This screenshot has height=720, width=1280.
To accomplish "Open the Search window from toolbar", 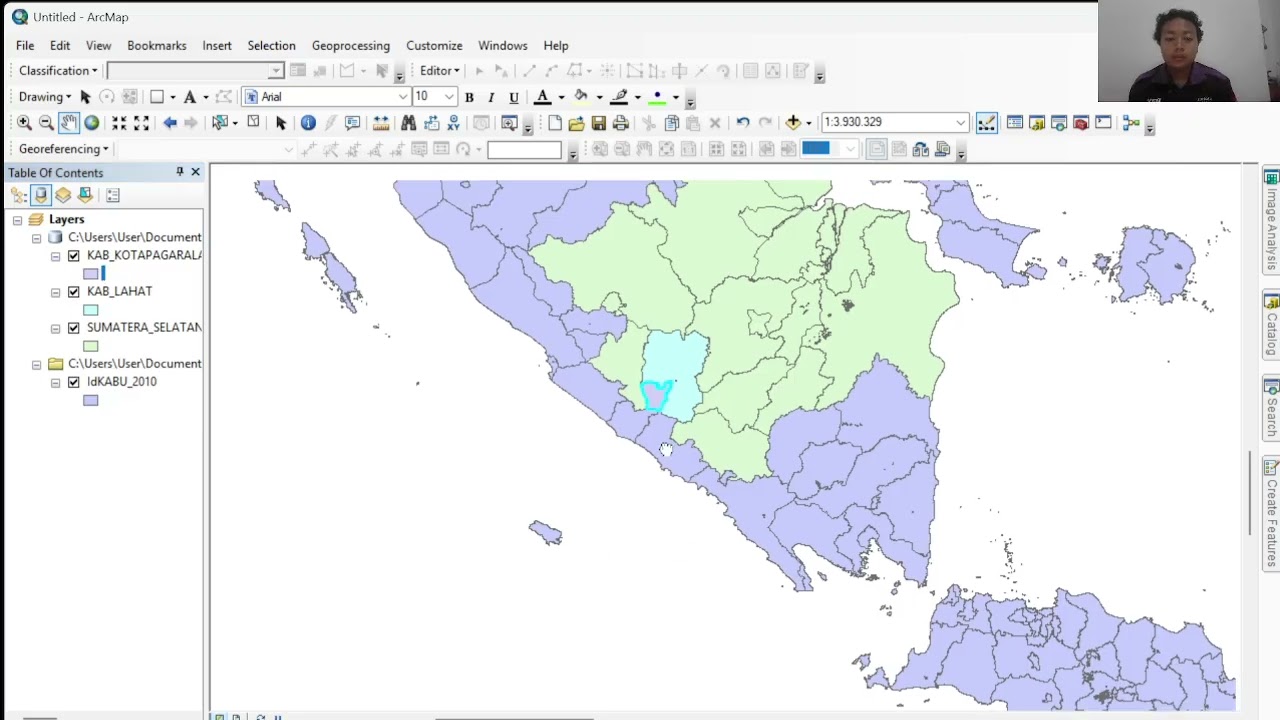I will point(1058,122).
